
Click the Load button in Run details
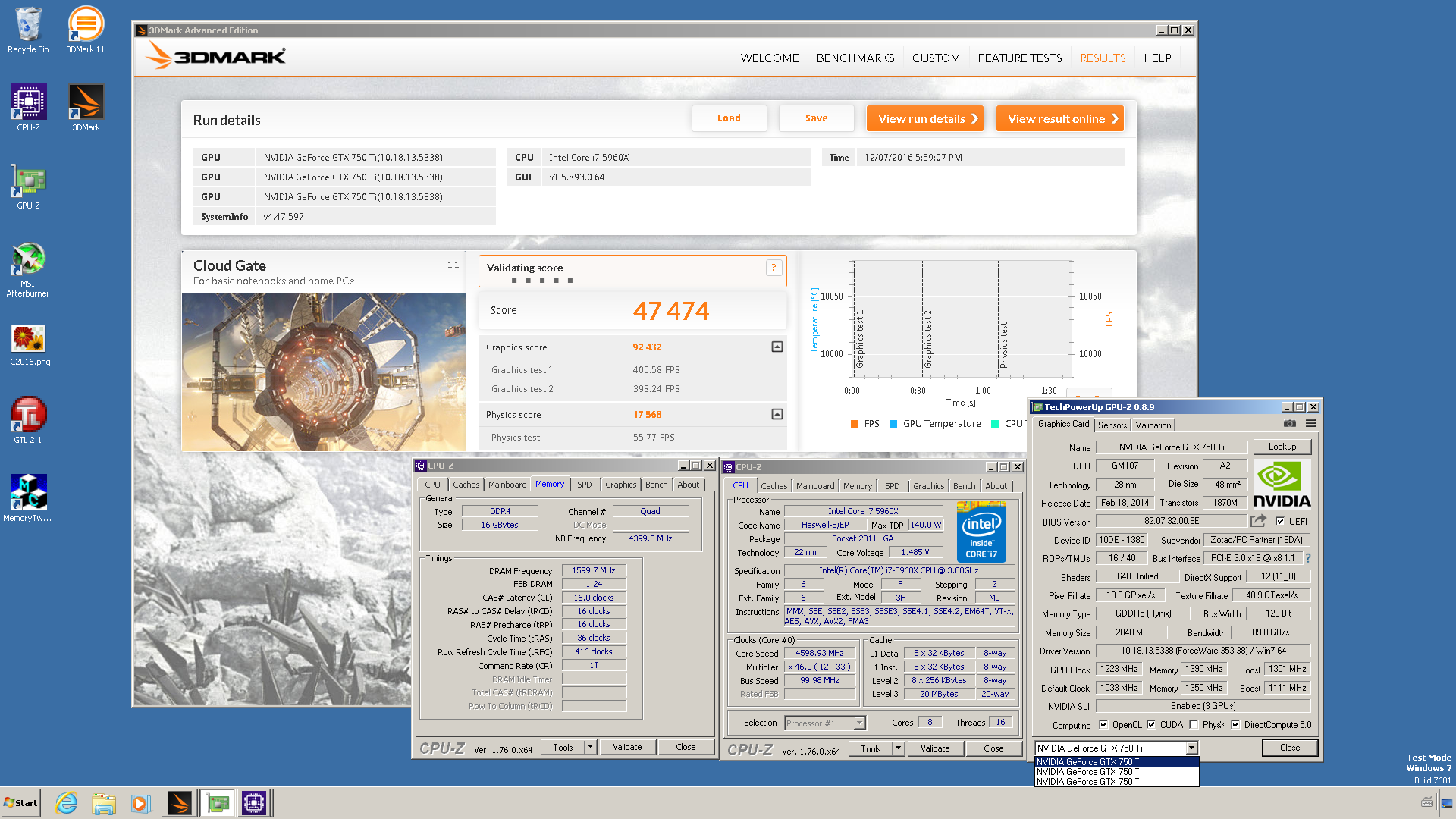click(729, 118)
